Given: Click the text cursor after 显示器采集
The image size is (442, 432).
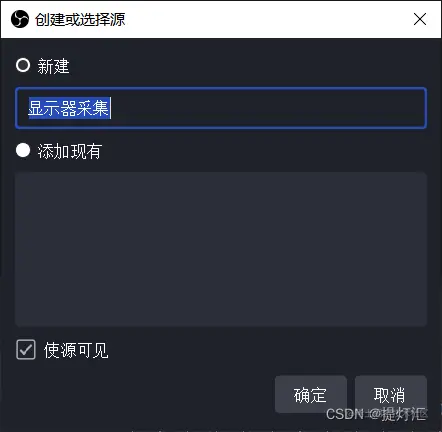Looking at the screenshot, I should (x=111, y=108).
